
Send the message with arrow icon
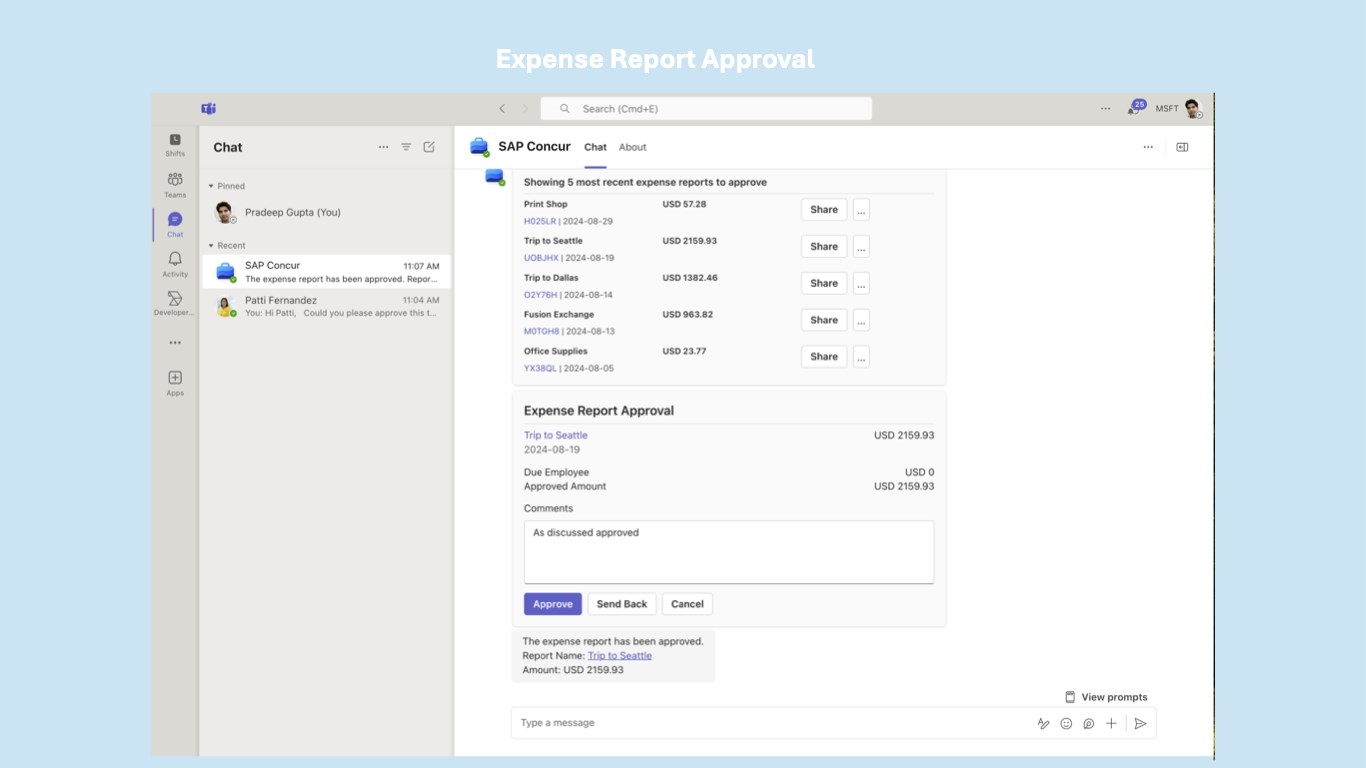click(1140, 723)
